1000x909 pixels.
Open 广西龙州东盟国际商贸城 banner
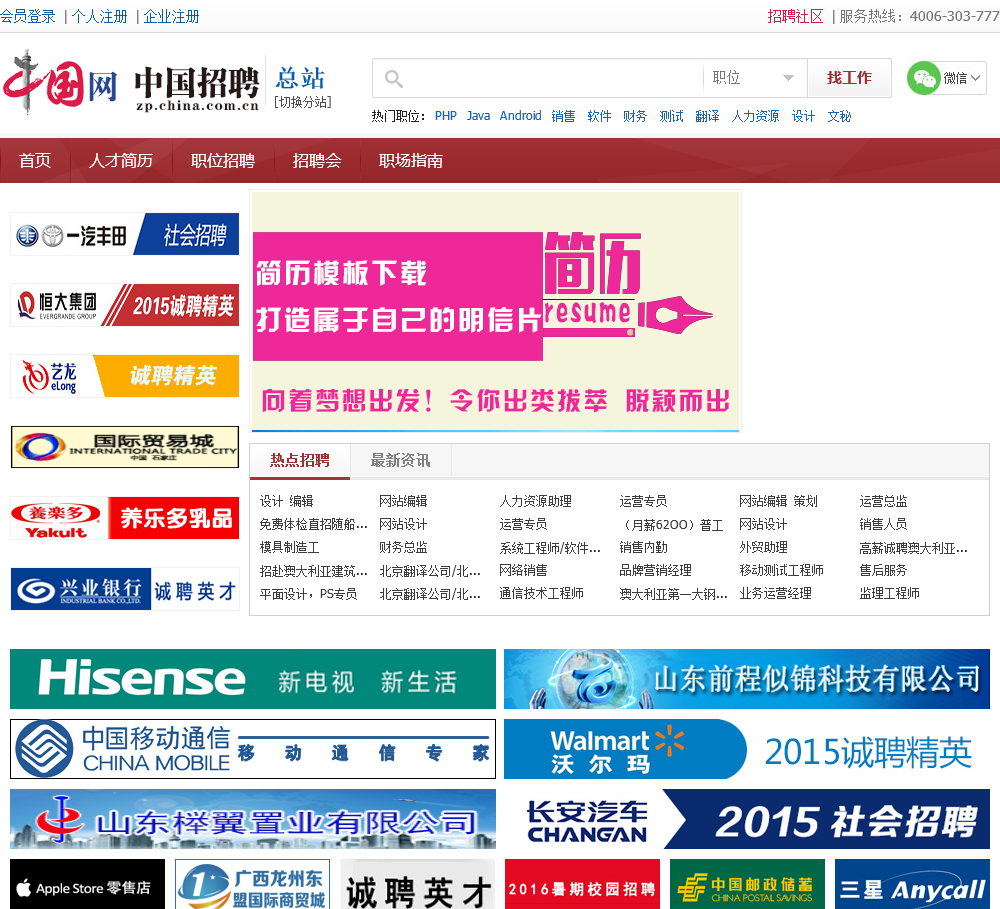[x=253, y=884]
